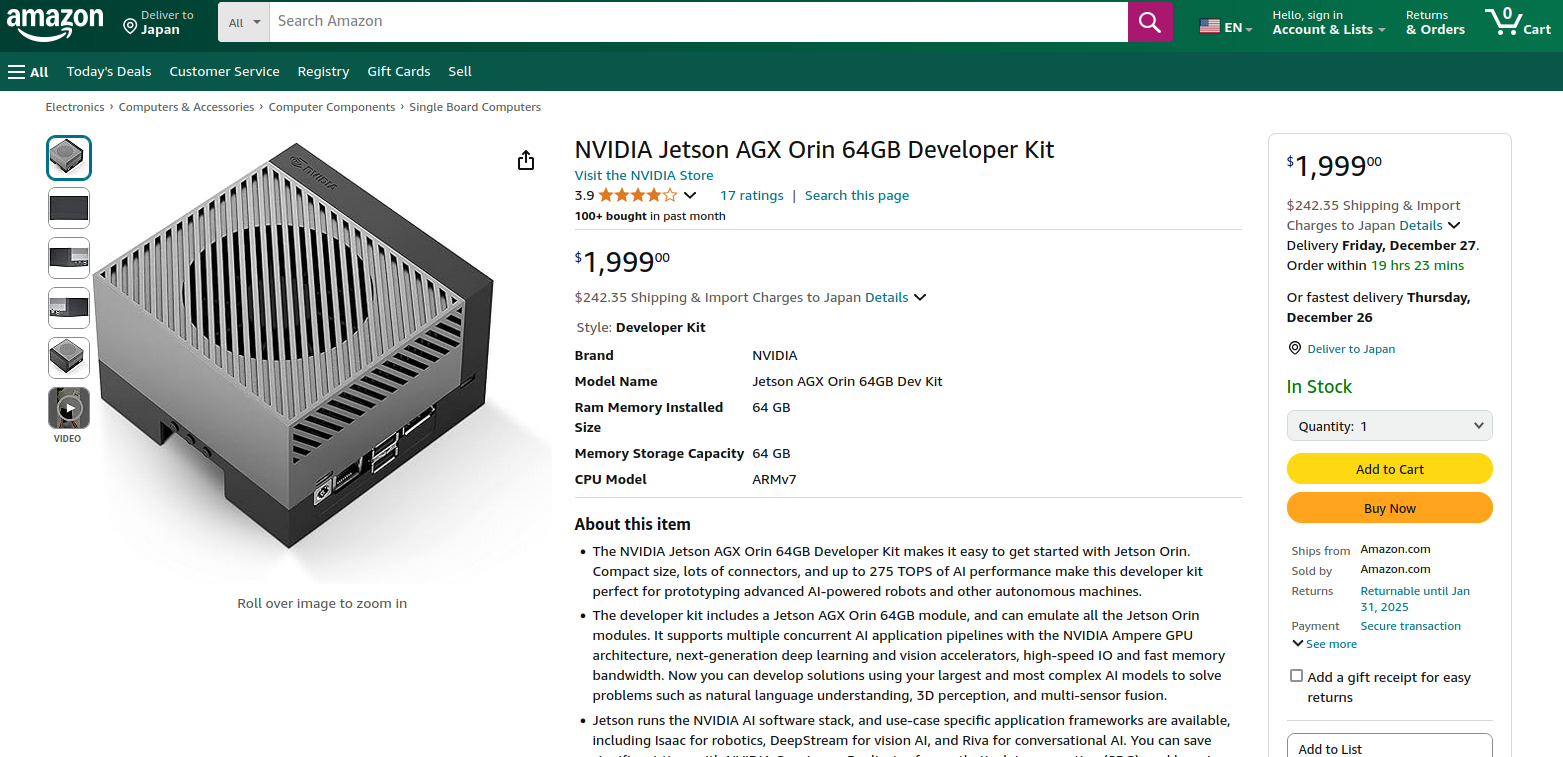The width and height of the screenshot is (1563, 757).
Task: Open the 17 ratings link
Action: pos(752,195)
